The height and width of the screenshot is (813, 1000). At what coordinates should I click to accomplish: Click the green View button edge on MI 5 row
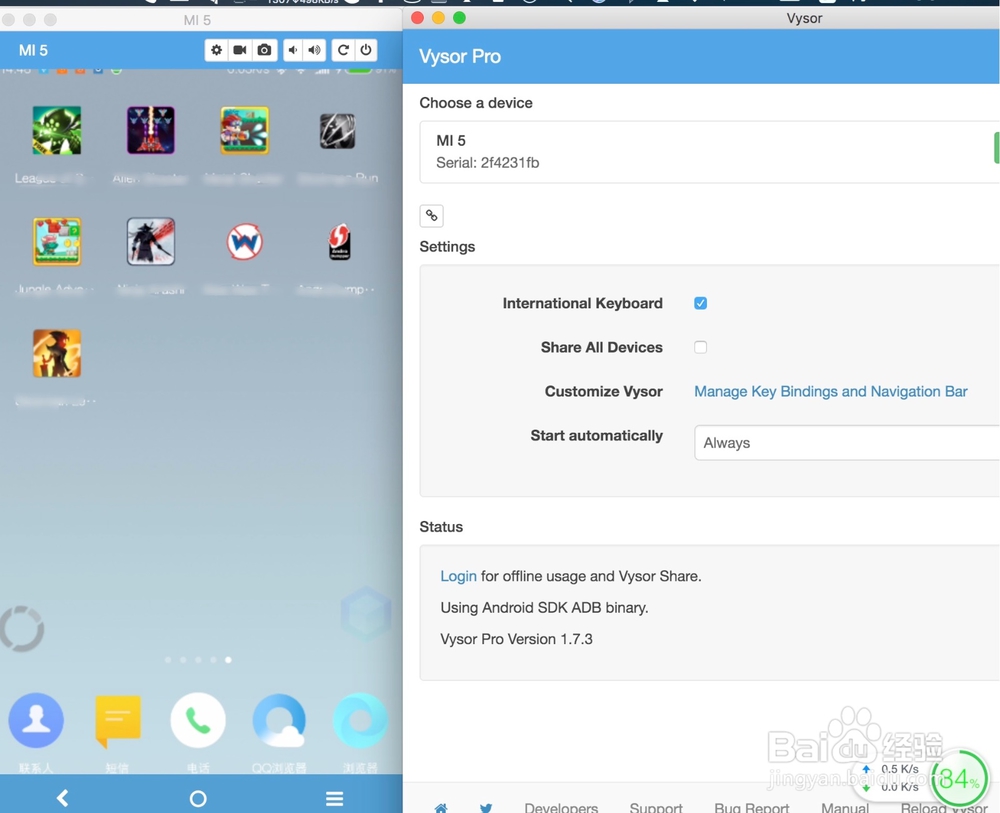[996, 148]
